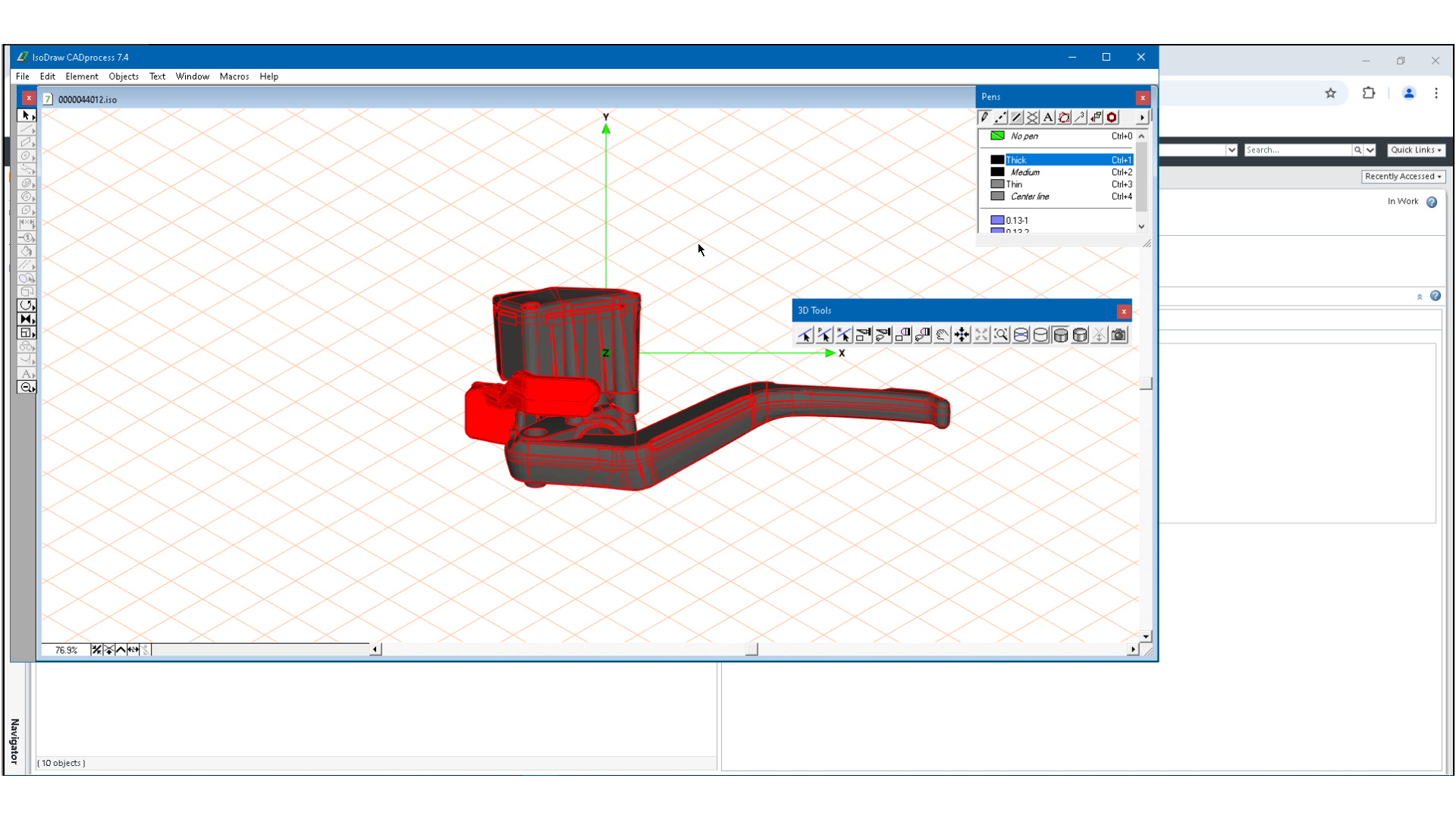
Task: Click the first arrow-on-line selection tool in 3D Tools
Action: [805, 335]
